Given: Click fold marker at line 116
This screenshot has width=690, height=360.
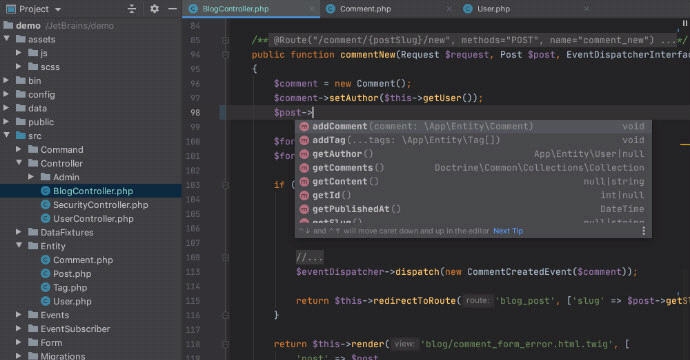Looking at the screenshot, I should point(225,315).
